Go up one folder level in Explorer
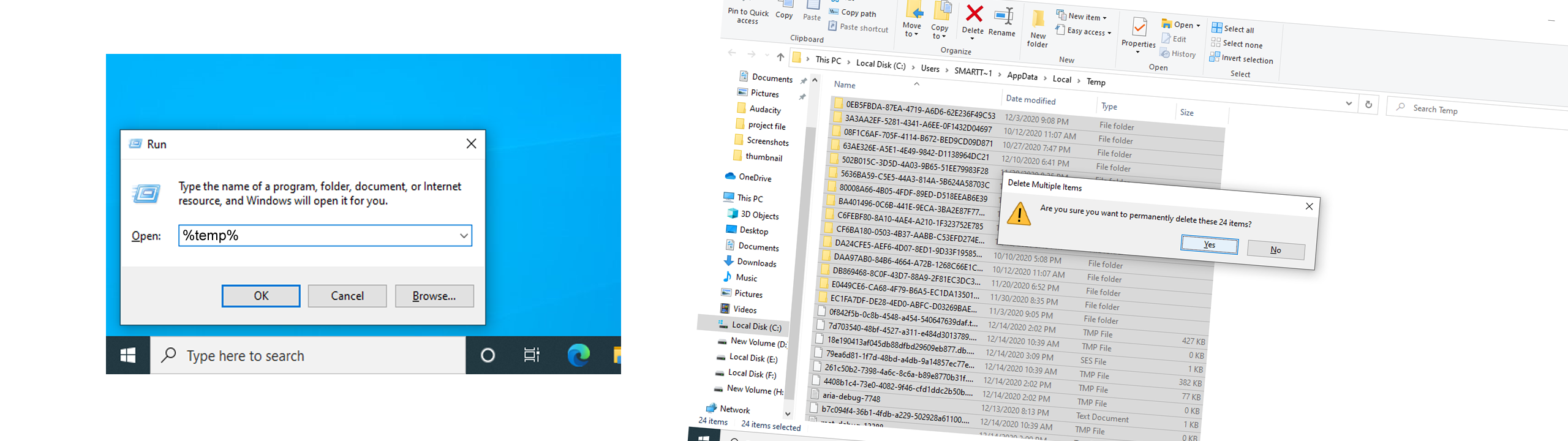This screenshot has width=1568, height=441. point(780,56)
